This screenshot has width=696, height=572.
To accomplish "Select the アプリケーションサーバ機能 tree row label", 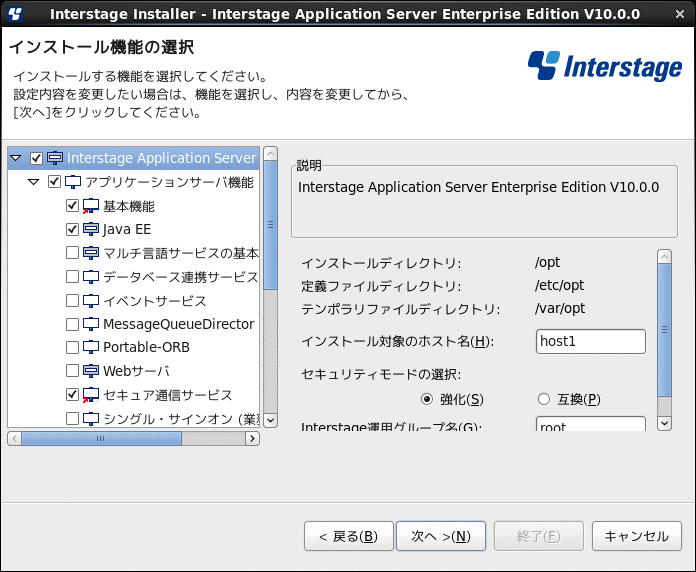I will 170,182.
